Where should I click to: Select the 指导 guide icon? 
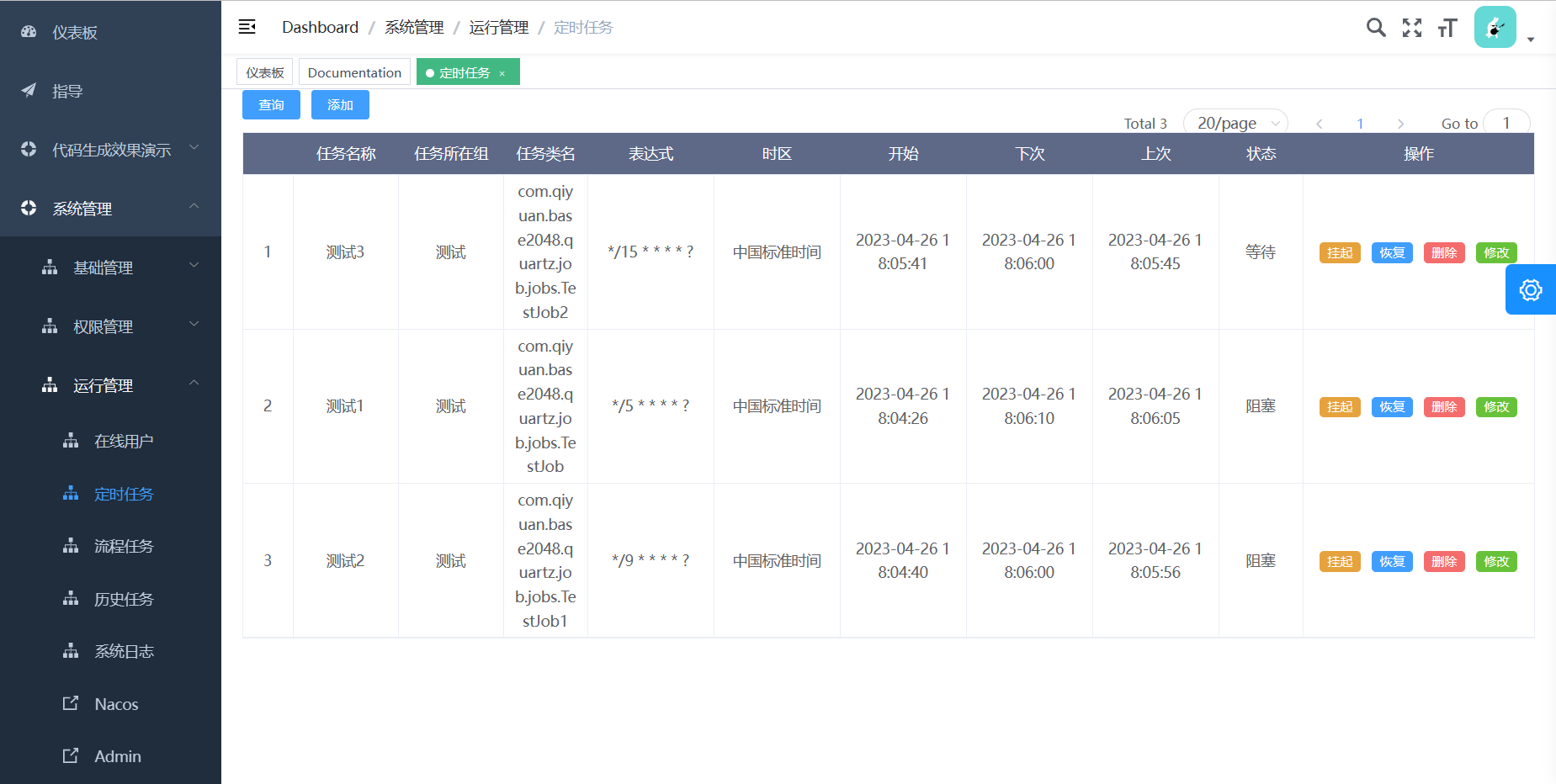point(28,90)
